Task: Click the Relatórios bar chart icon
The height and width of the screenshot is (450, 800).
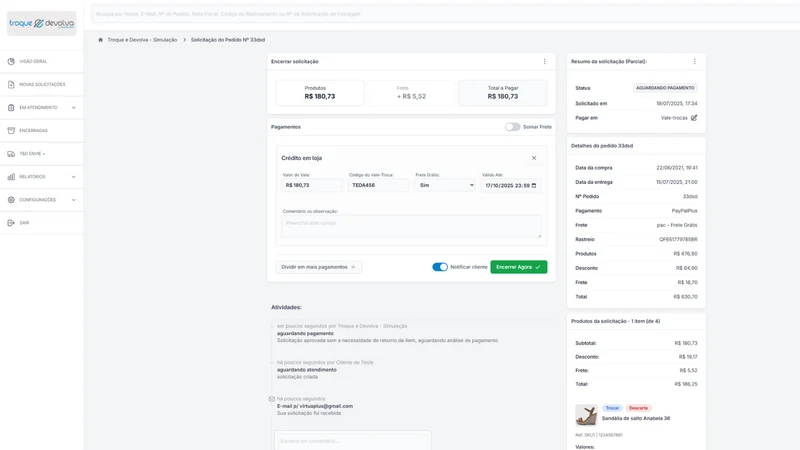Action: [11, 177]
